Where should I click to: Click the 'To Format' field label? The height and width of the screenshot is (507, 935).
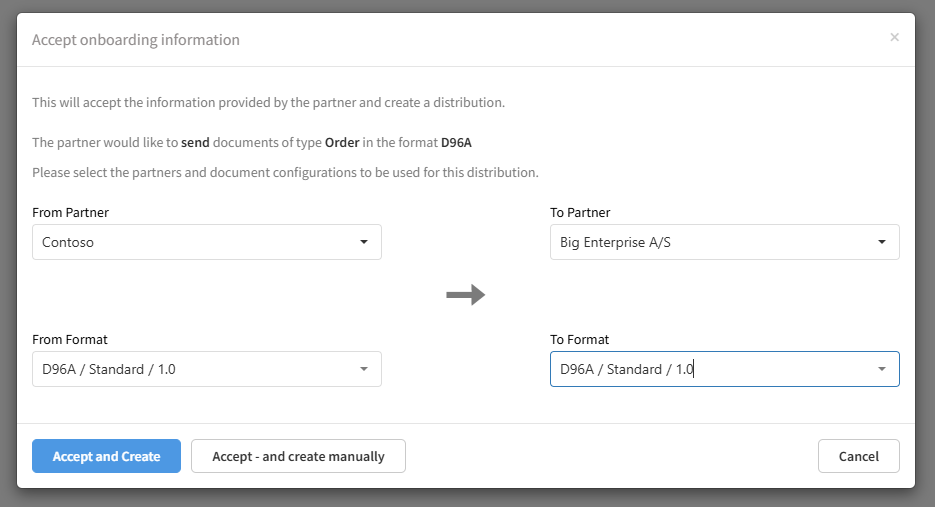579,339
